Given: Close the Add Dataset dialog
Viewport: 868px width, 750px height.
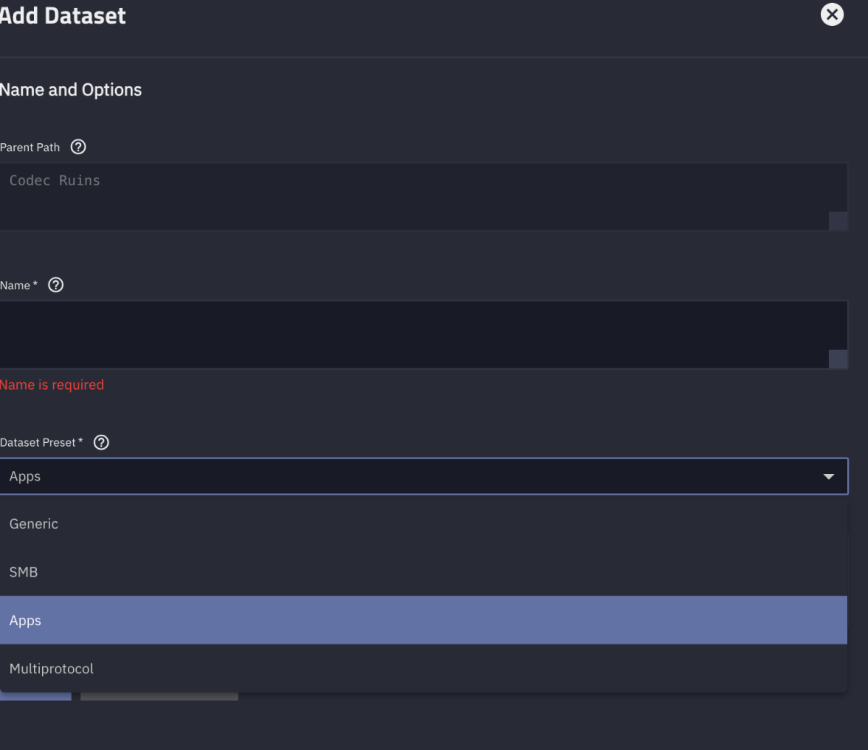Looking at the screenshot, I should click(x=832, y=15).
